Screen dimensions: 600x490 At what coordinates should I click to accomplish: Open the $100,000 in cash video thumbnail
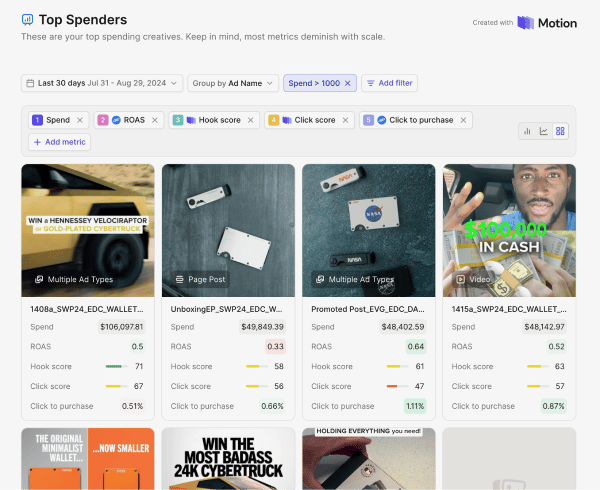(x=509, y=231)
